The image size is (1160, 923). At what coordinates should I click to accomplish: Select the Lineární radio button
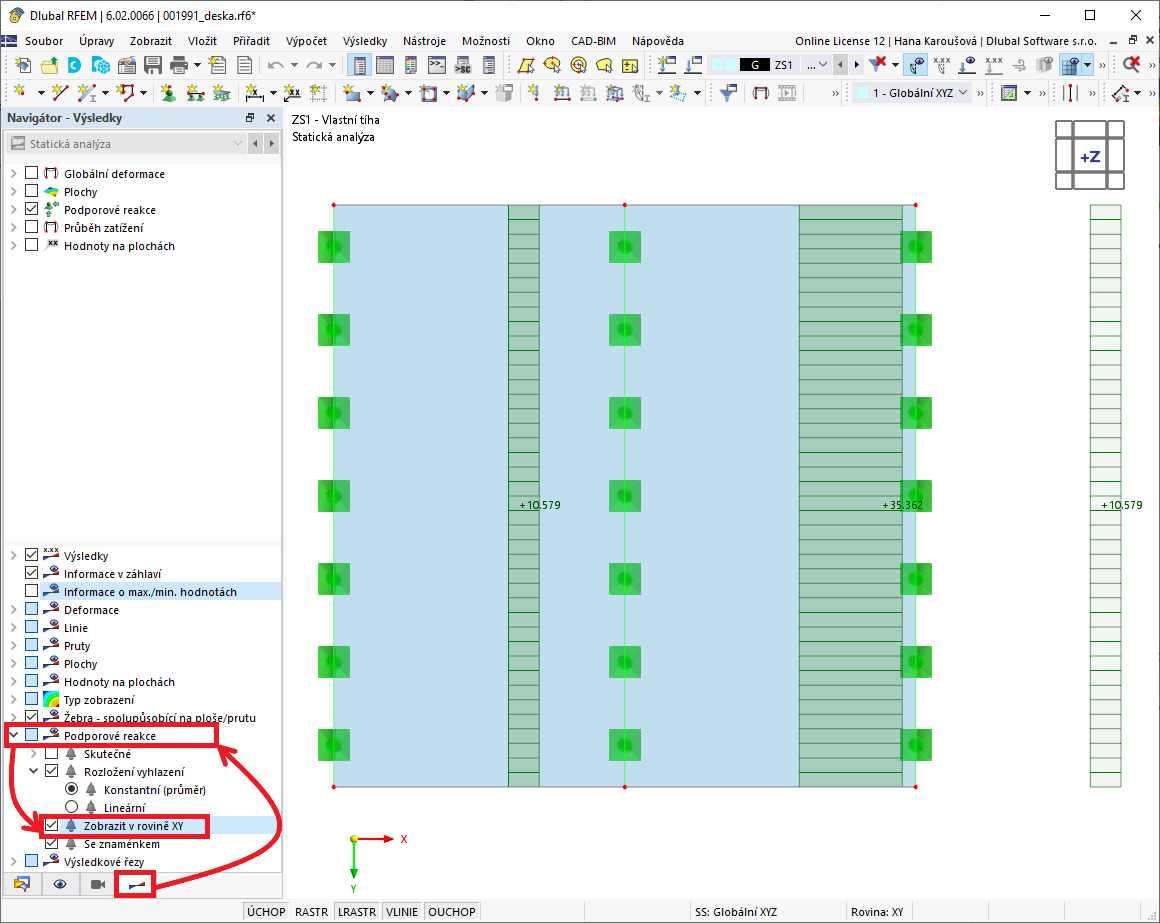click(71, 807)
